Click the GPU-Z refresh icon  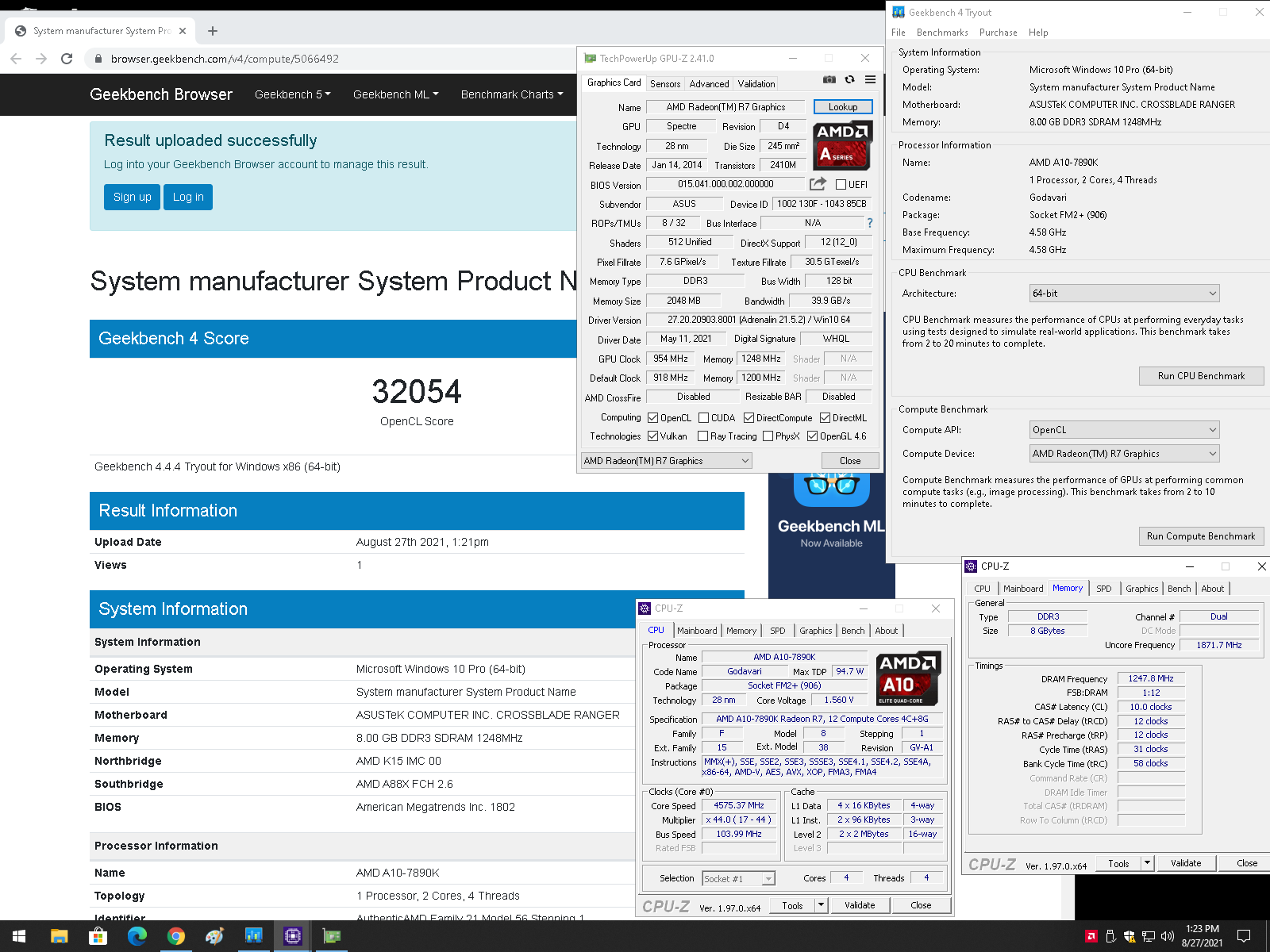click(x=849, y=79)
